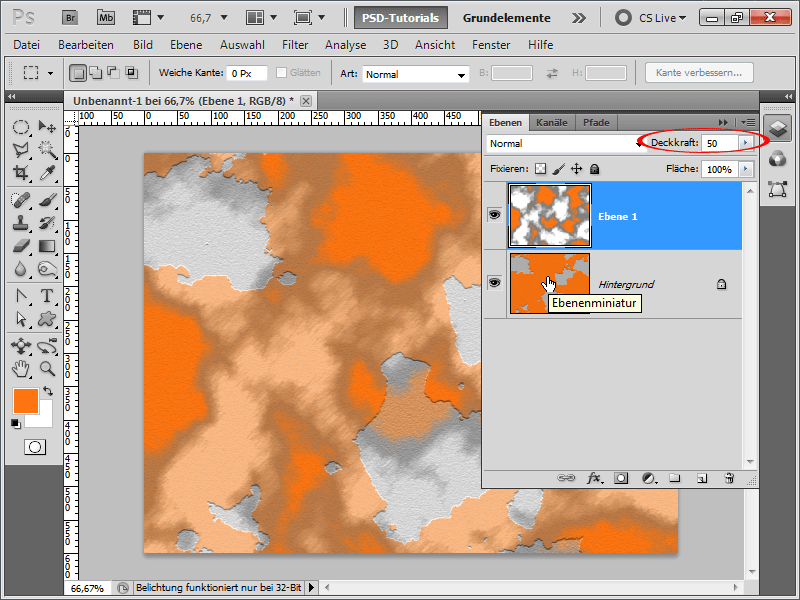
Task: Launch Adobe Bridge from top bar
Action: pos(70,18)
